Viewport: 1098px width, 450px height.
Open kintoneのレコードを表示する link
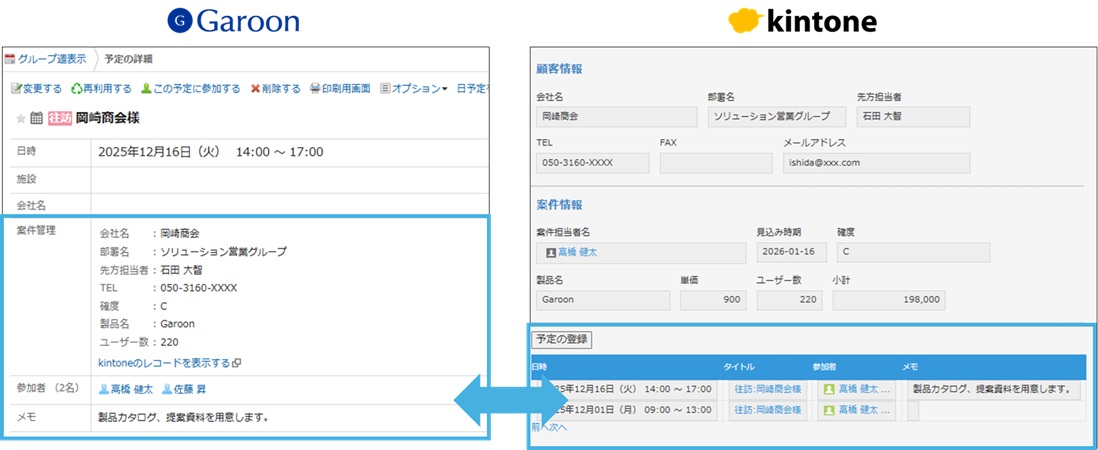(x=165, y=363)
